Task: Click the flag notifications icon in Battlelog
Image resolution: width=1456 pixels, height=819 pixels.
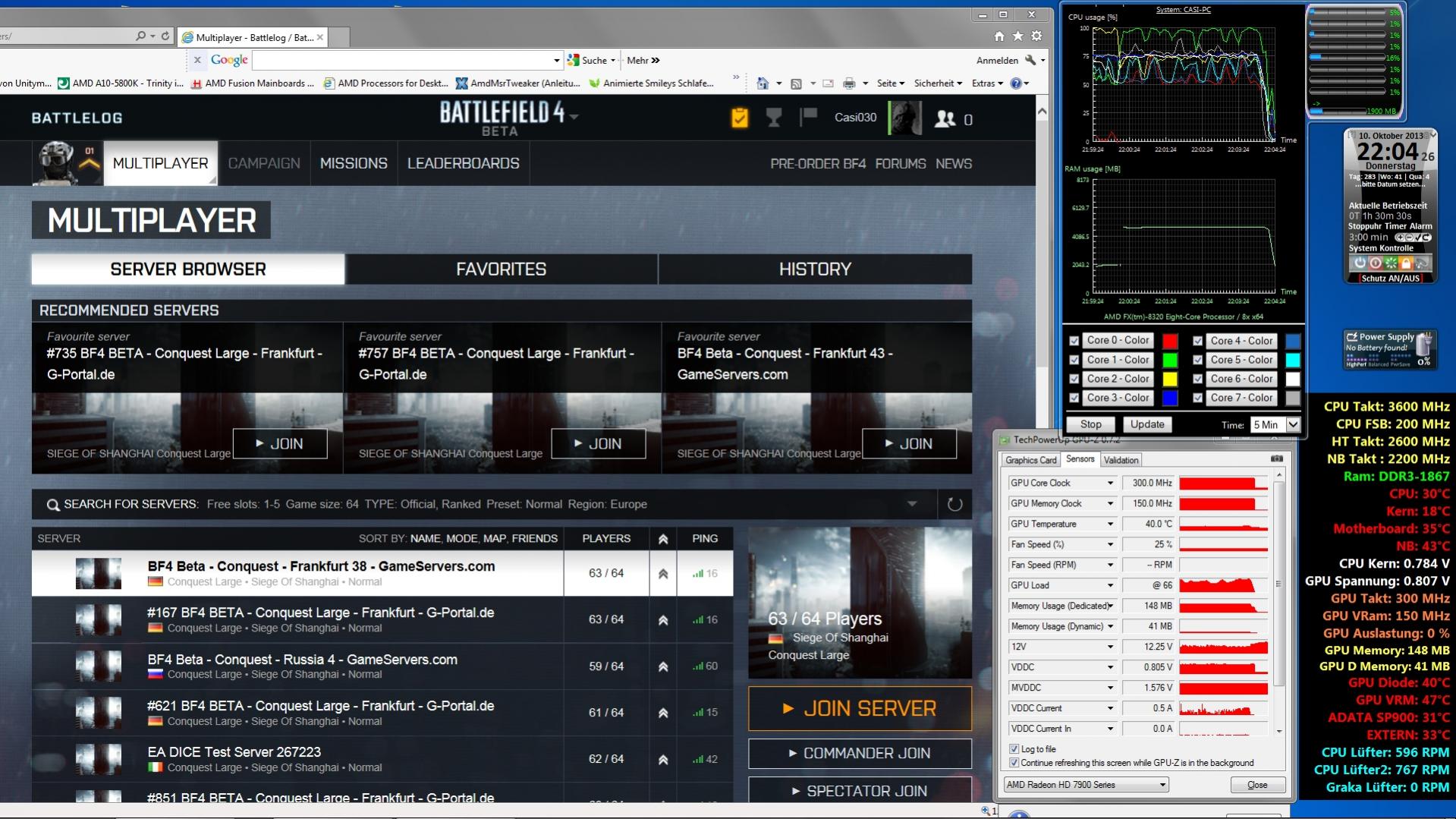Action: click(808, 117)
